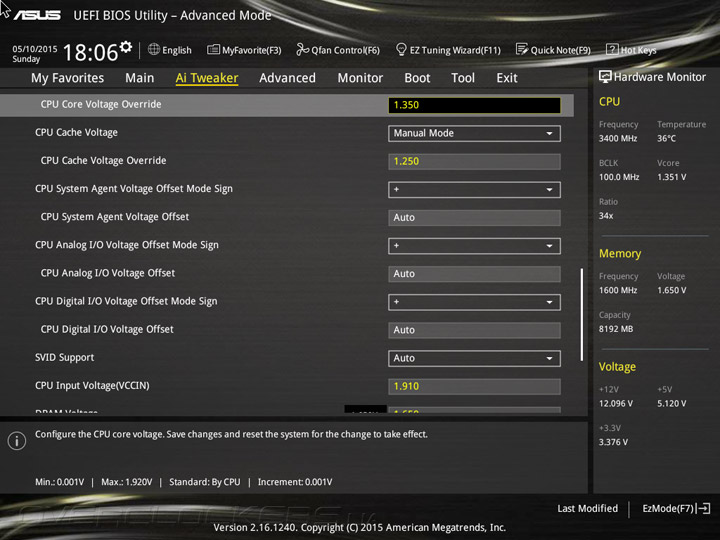Viewport: 720px width, 540px height.
Task: Click the MyFavorite folder icon
Action: point(213,50)
